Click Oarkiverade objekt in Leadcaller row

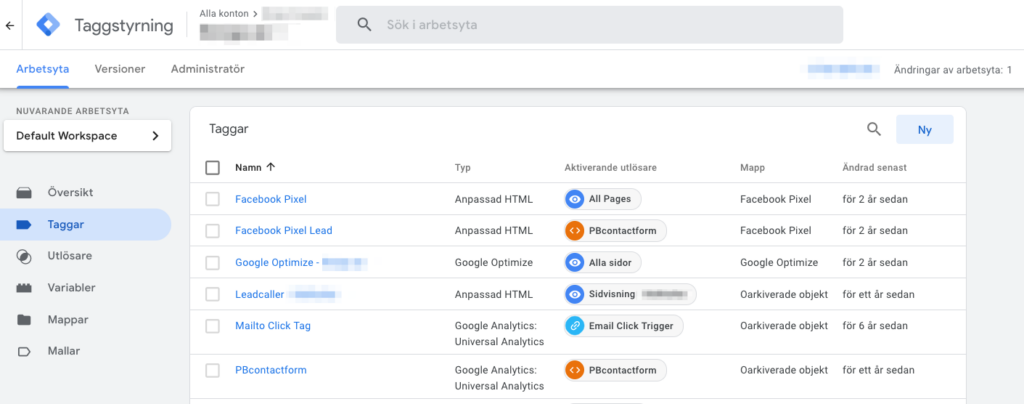(x=784, y=294)
